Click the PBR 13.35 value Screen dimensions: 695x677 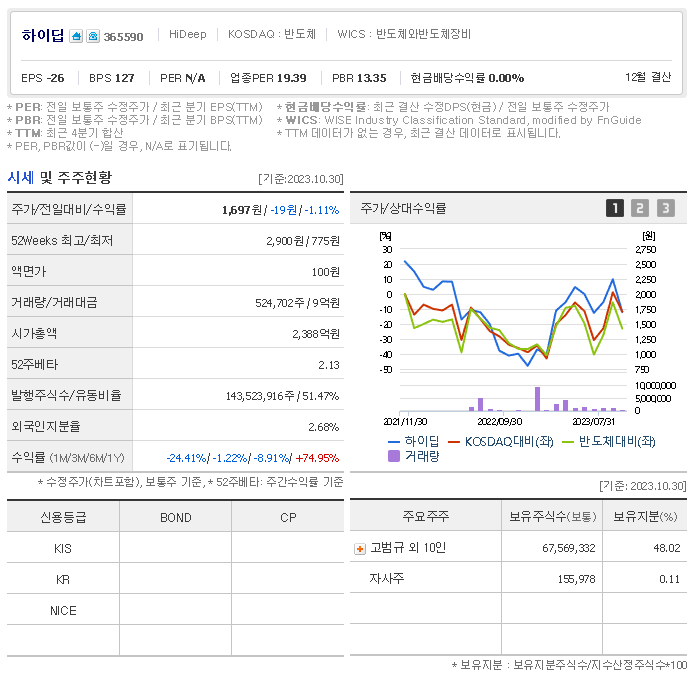tap(359, 78)
